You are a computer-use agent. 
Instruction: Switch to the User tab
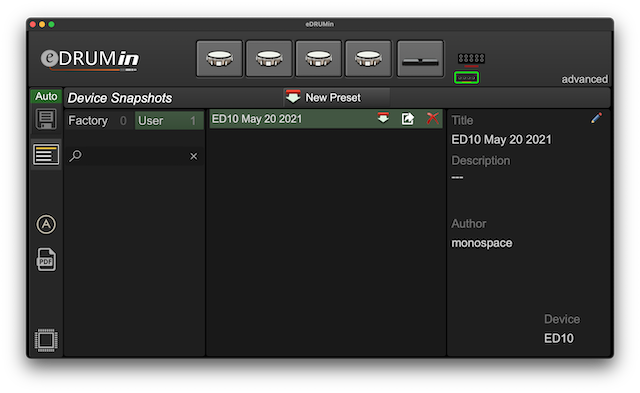click(169, 120)
